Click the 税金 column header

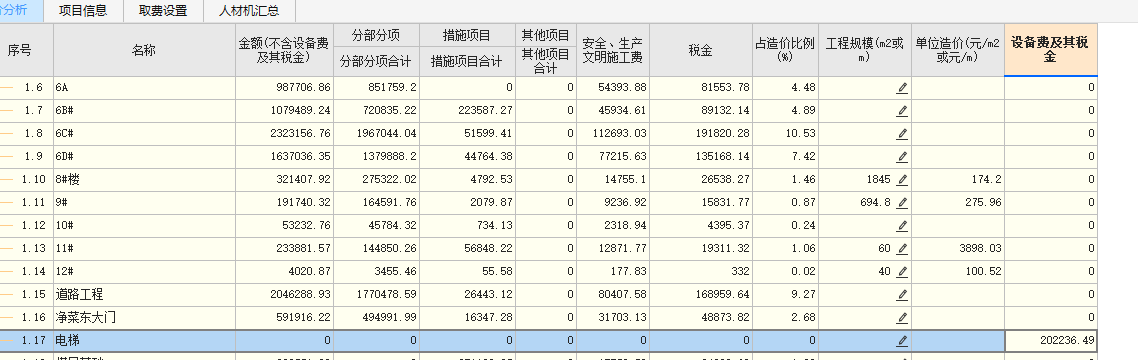(x=700, y=50)
